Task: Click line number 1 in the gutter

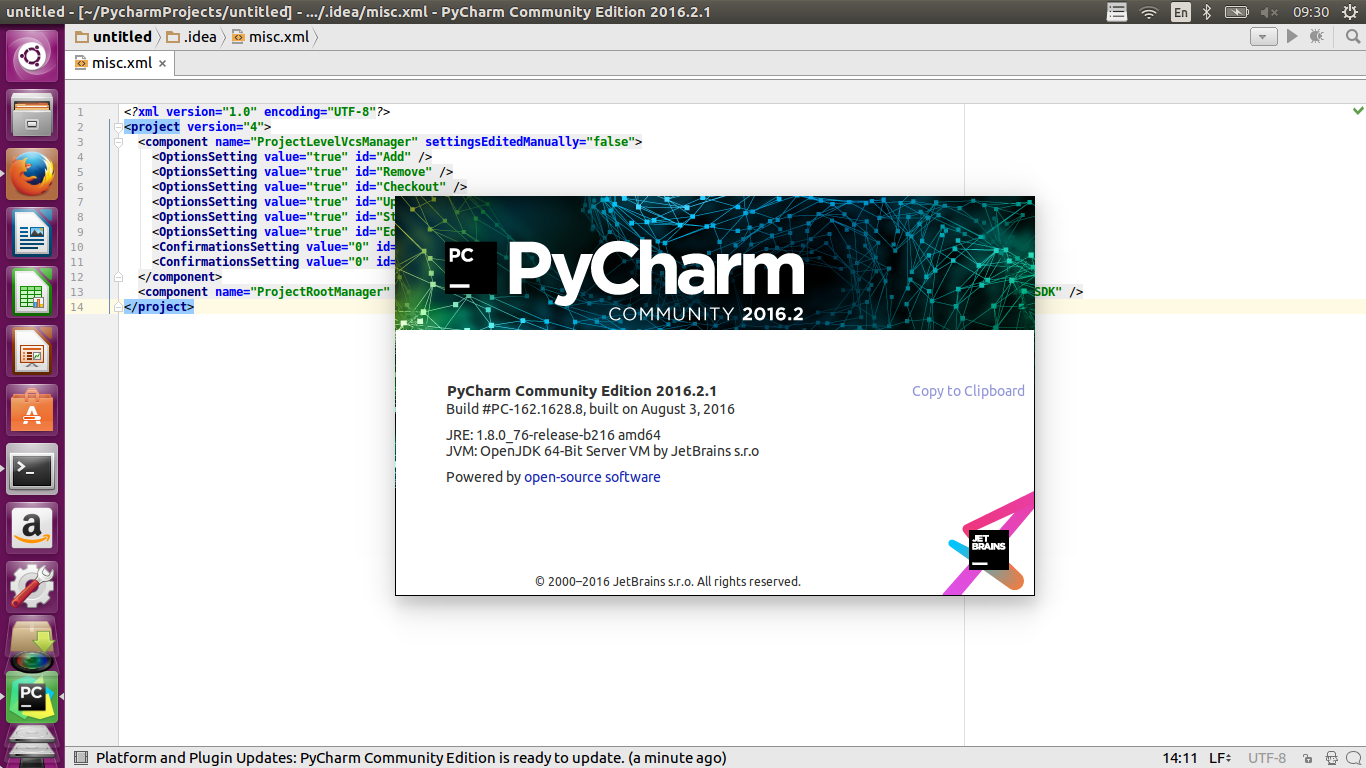Action: pyautogui.click(x=80, y=112)
